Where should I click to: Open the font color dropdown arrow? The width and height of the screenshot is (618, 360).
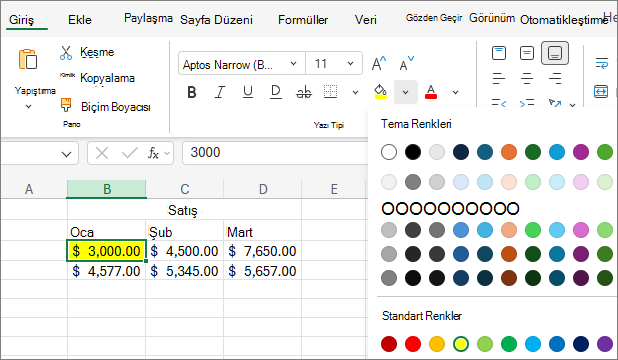tap(455, 93)
